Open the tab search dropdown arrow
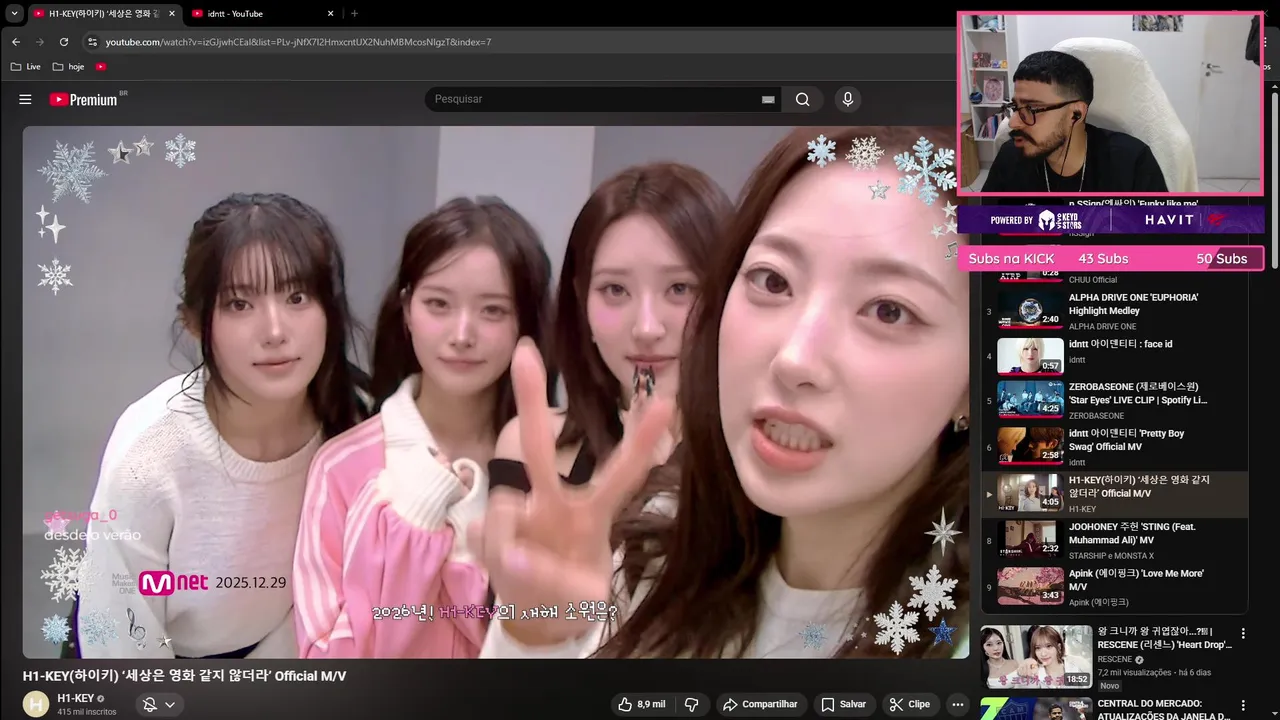The width and height of the screenshot is (1280, 720). (x=14, y=13)
